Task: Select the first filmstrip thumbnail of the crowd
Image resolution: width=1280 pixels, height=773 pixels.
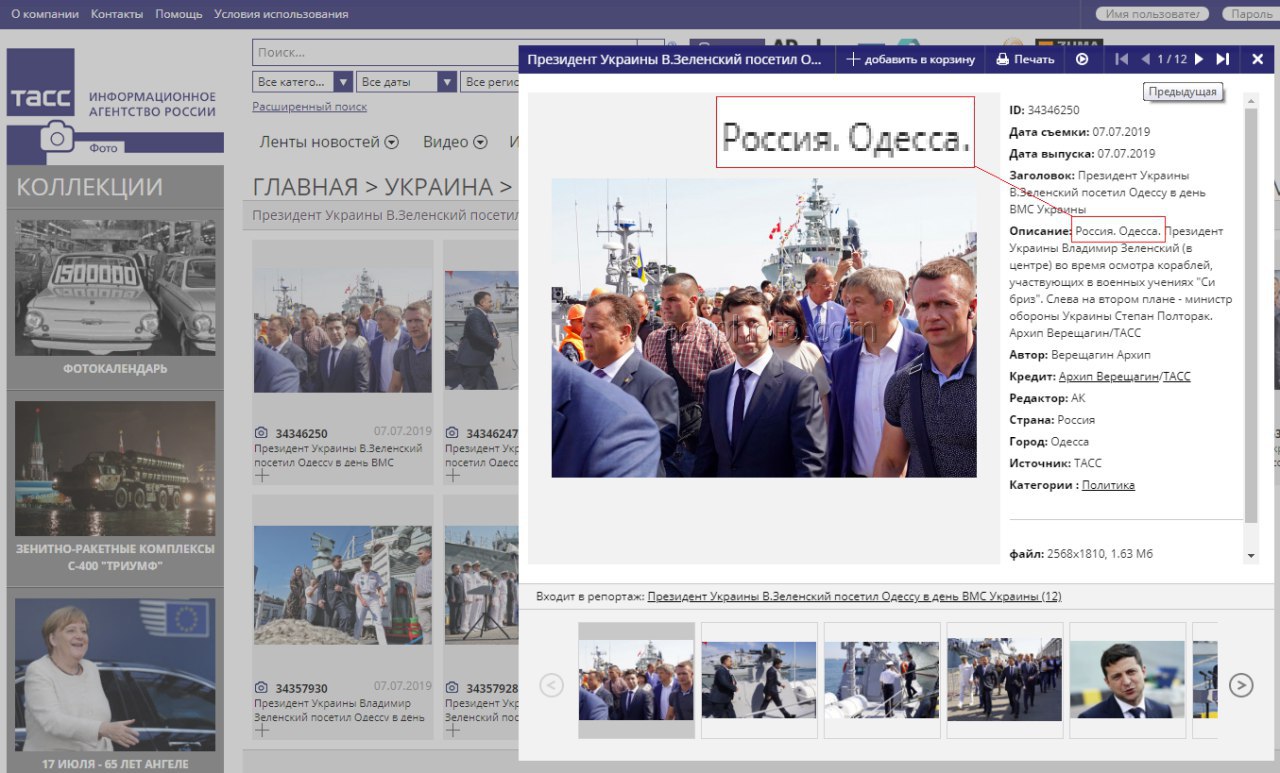Action: pyautogui.click(x=636, y=680)
